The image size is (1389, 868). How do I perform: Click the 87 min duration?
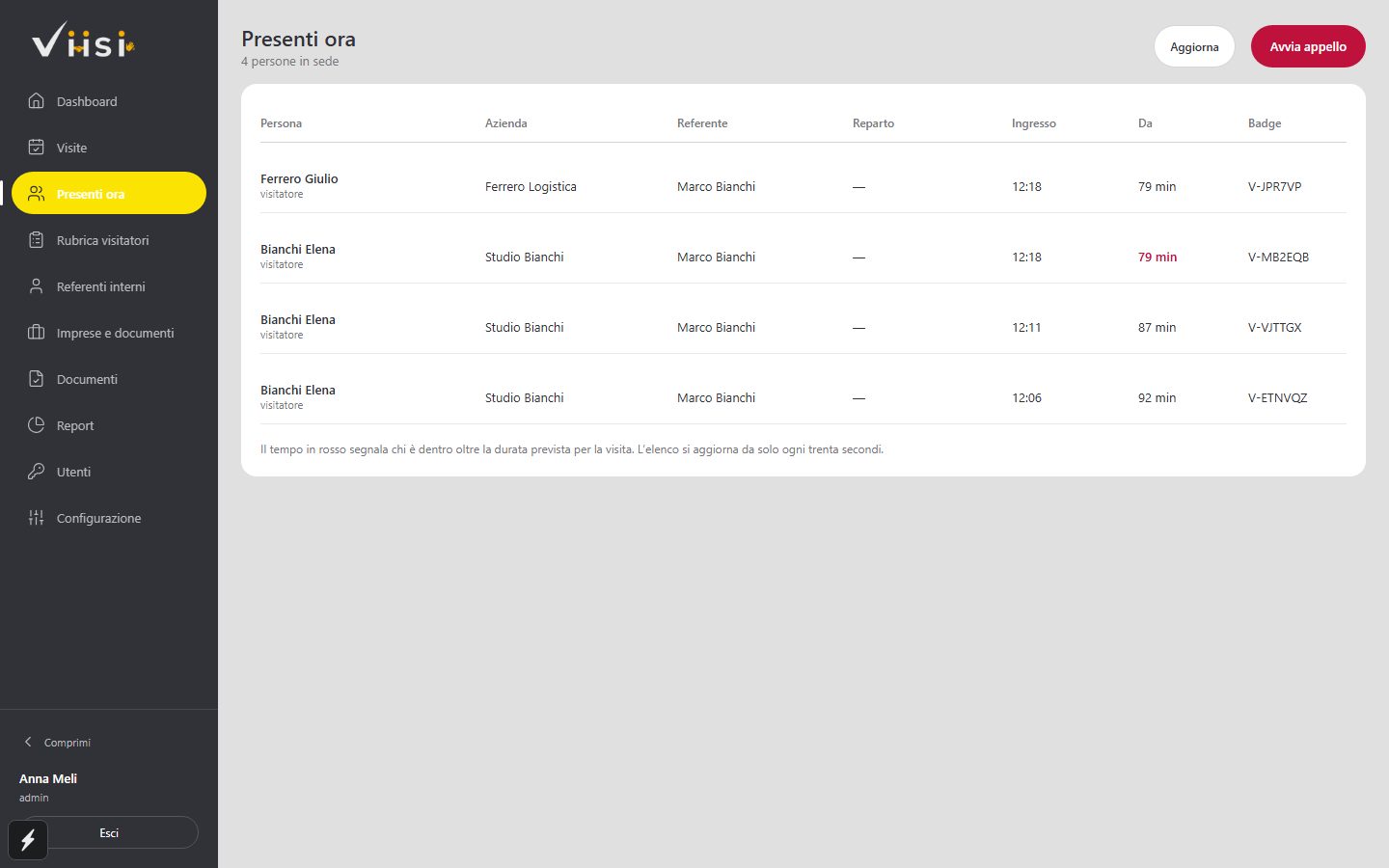pos(1157,327)
